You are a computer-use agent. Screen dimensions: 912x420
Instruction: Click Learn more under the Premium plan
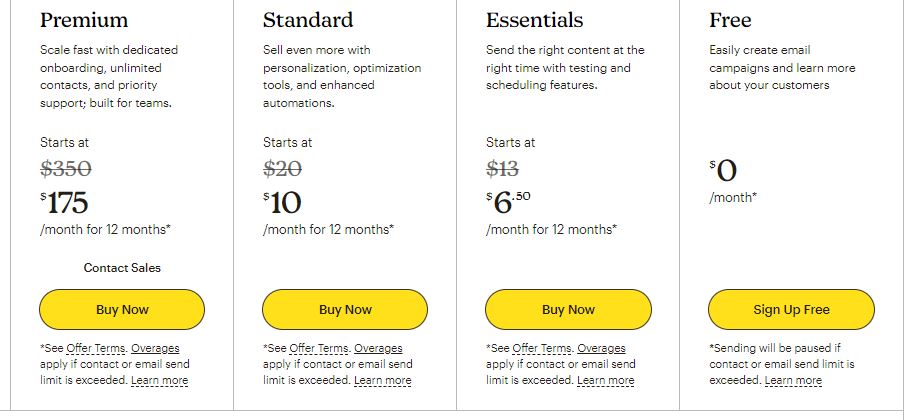point(159,381)
